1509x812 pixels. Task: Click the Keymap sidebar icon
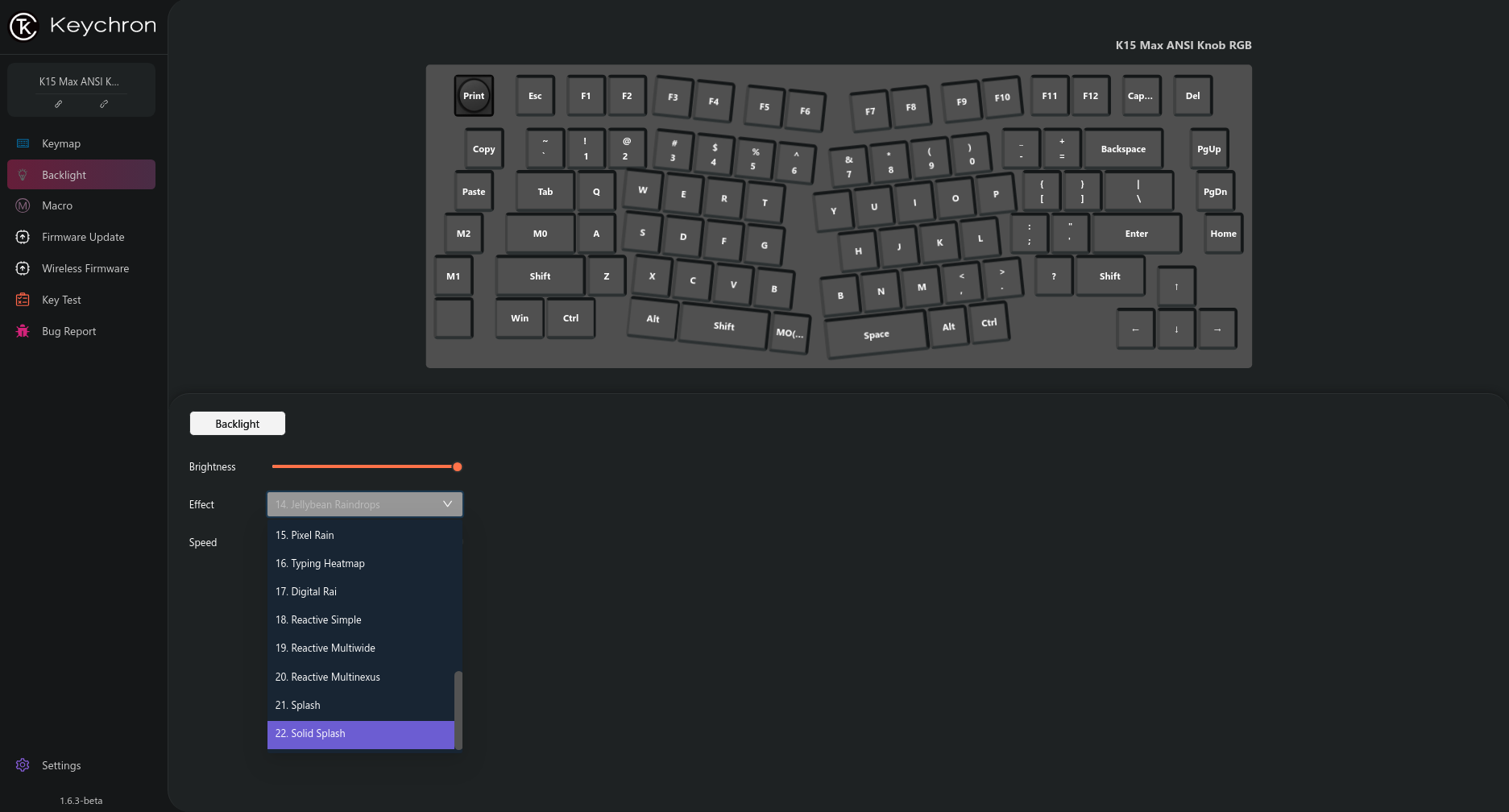pyautogui.click(x=23, y=143)
